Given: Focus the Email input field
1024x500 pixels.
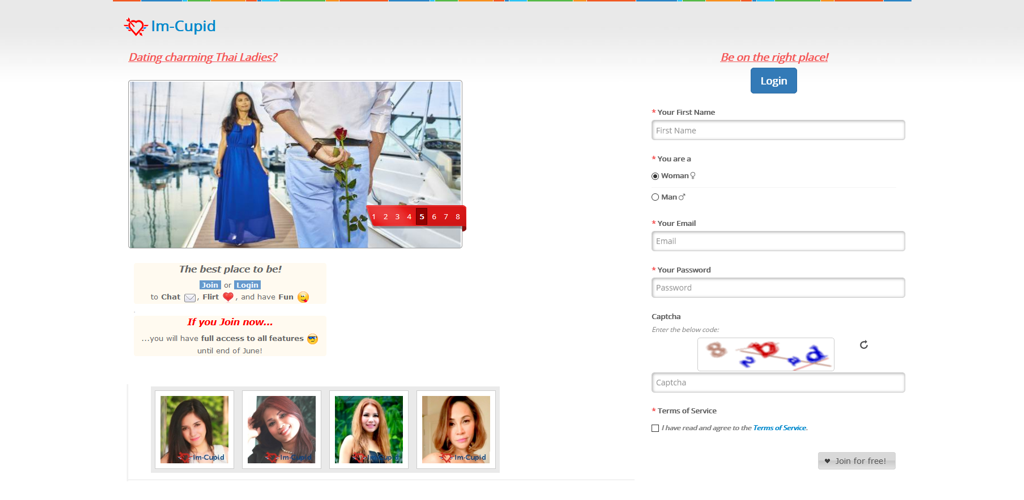Looking at the screenshot, I should pos(778,241).
